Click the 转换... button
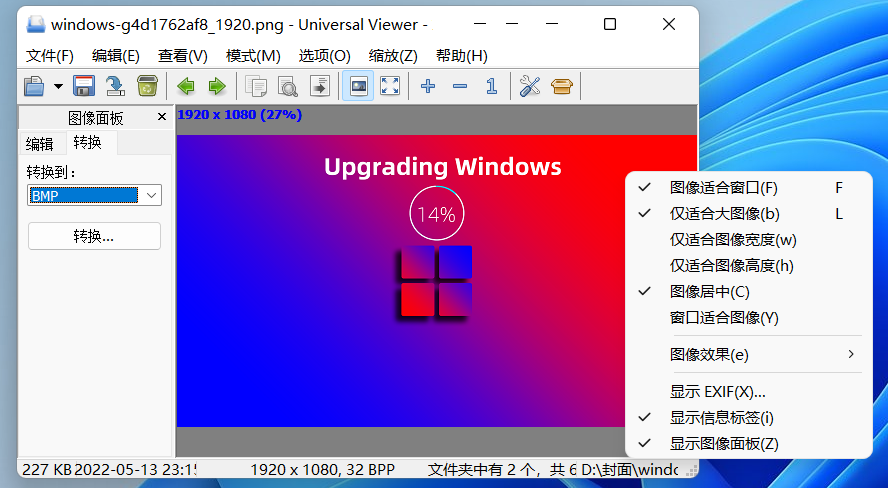888x488 pixels. point(95,236)
